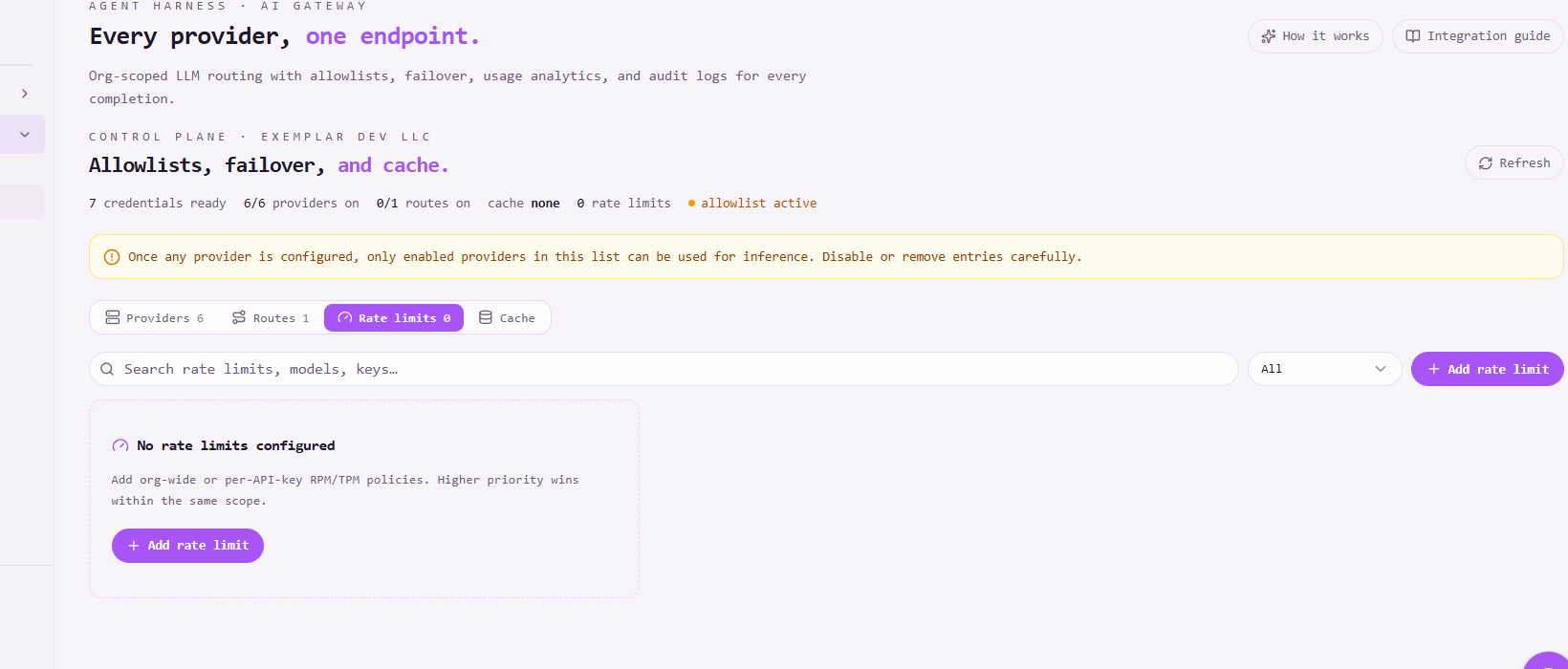
Task: Click the circular arrows Refresh icon
Action: click(1486, 163)
